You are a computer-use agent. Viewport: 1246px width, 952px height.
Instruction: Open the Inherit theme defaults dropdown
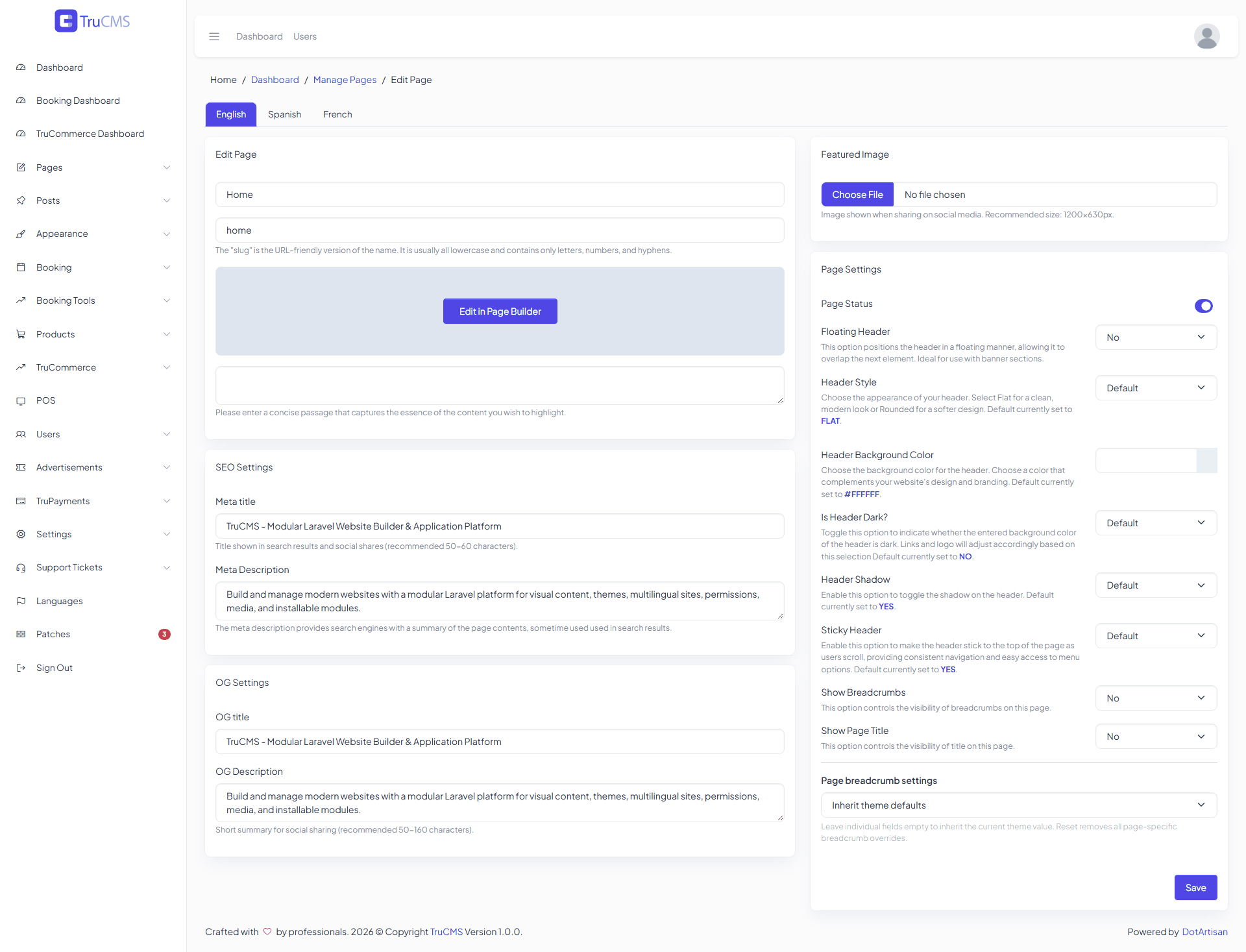pyautogui.click(x=1019, y=805)
